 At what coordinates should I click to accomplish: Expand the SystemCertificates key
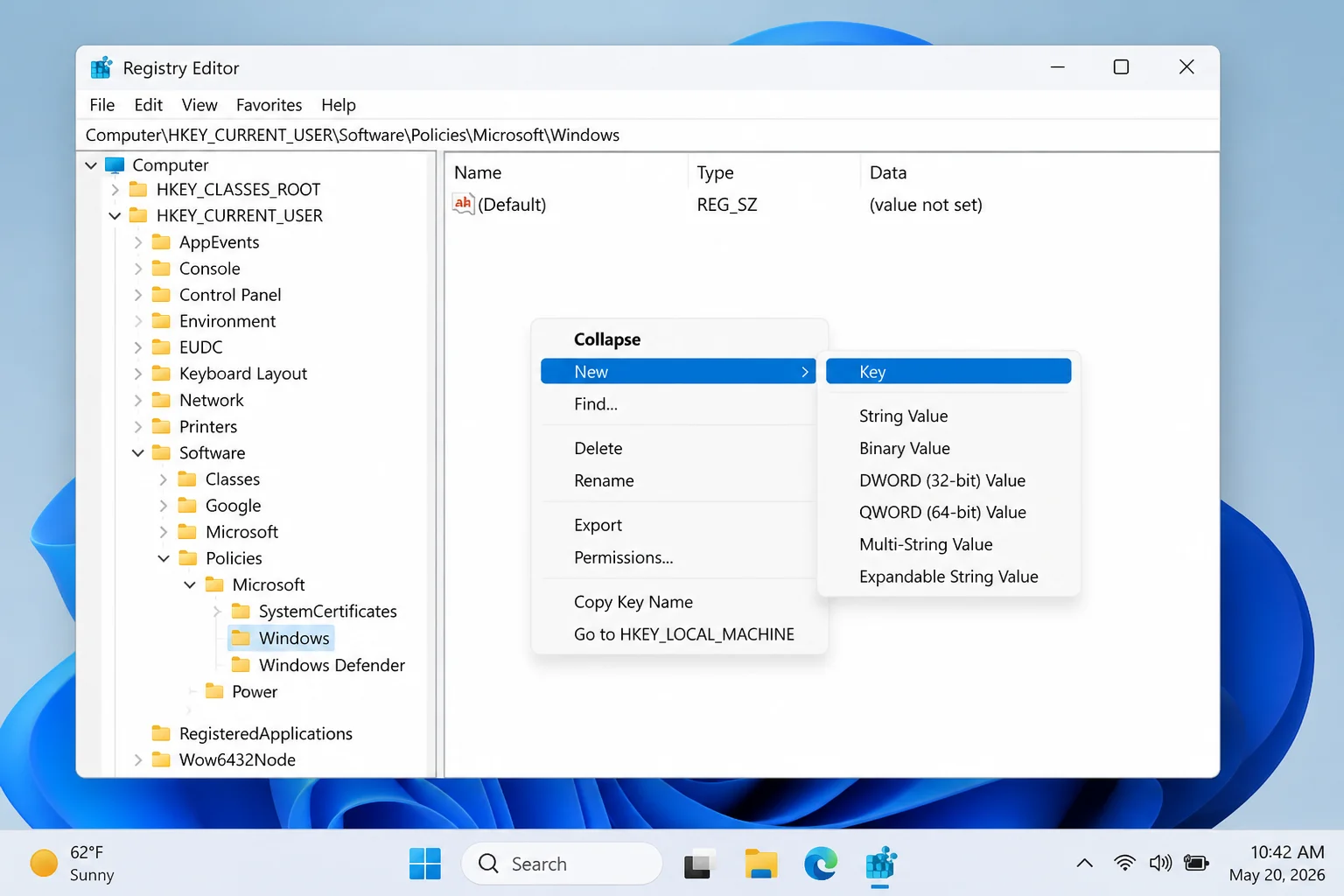(x=217, y=611)
